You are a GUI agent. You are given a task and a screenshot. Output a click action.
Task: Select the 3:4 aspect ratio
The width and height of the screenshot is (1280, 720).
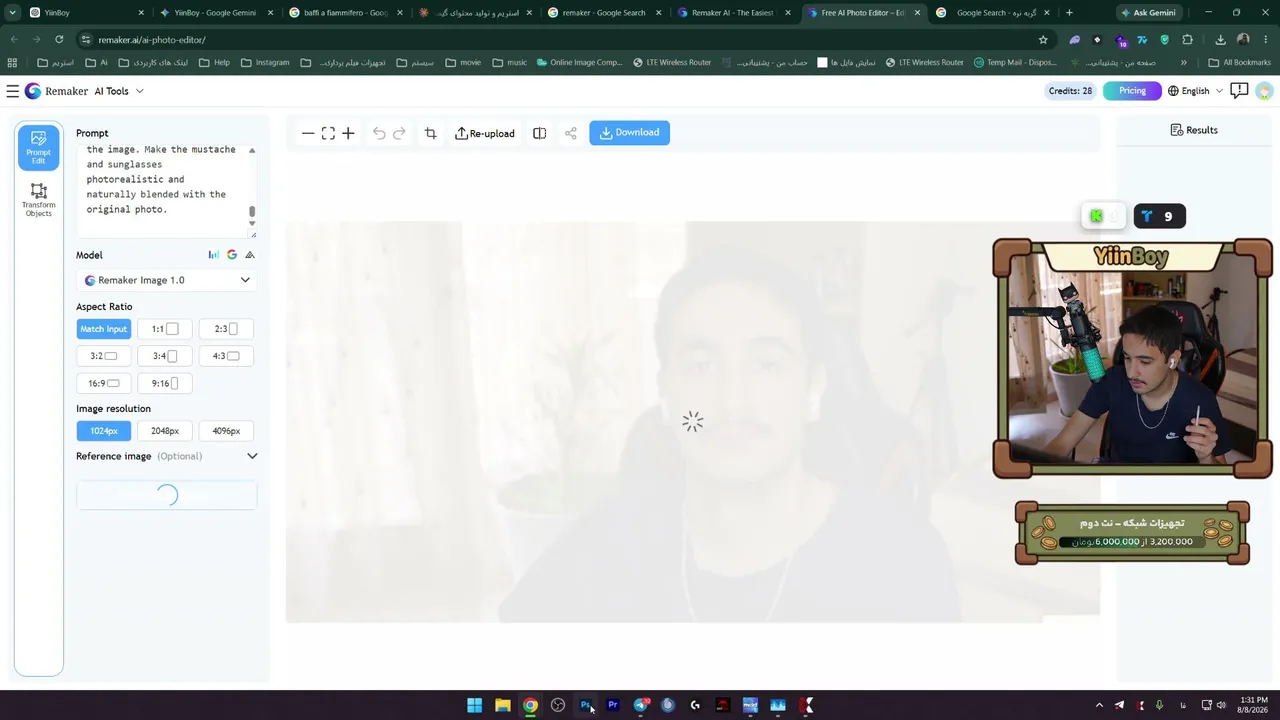pos(165,356)
